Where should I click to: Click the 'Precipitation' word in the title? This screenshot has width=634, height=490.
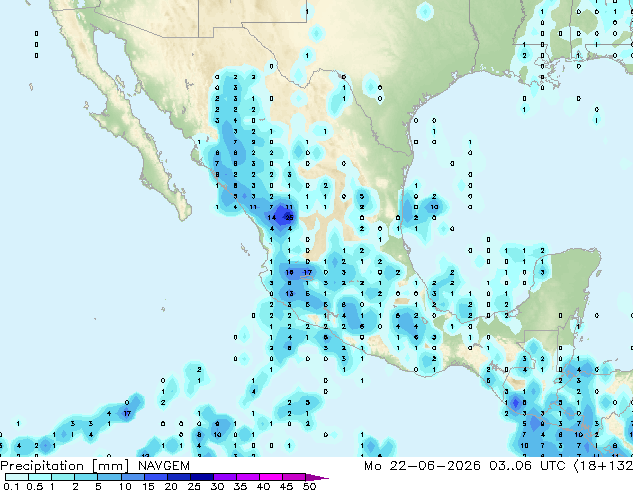click(42, 466)
